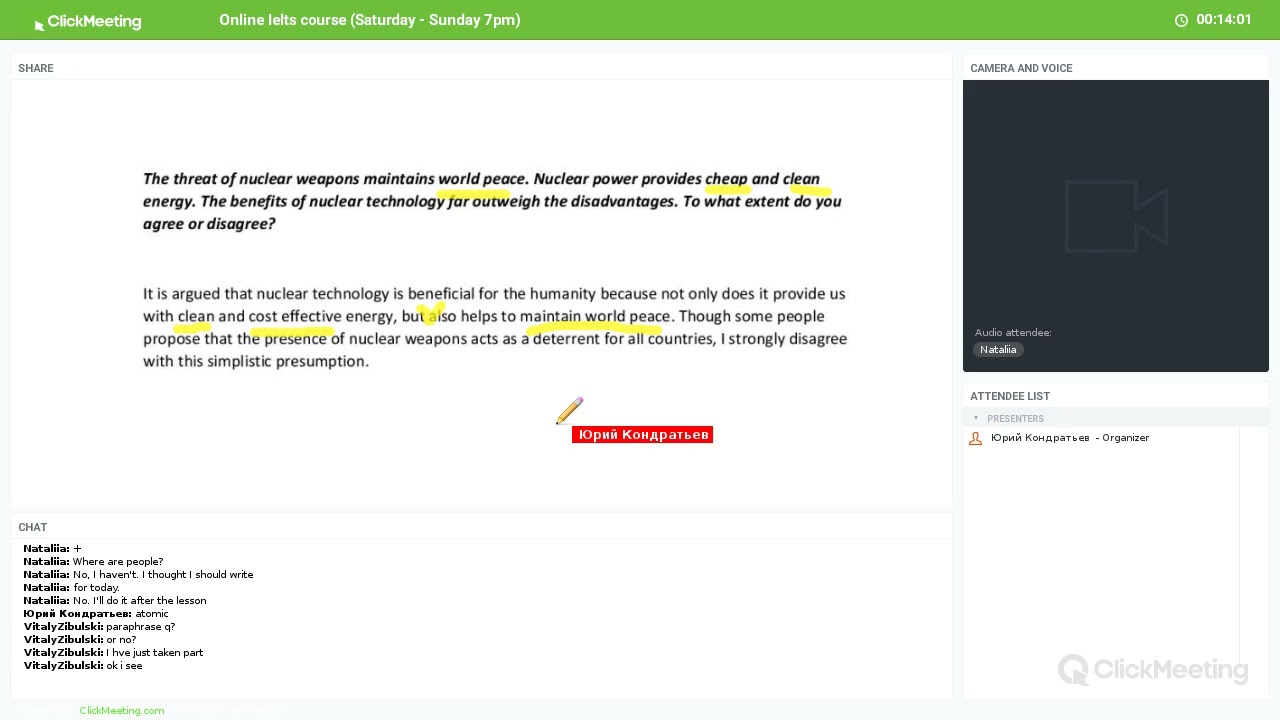Click chat message 'or no?'
1280x720 pixels.
point(121,639)
